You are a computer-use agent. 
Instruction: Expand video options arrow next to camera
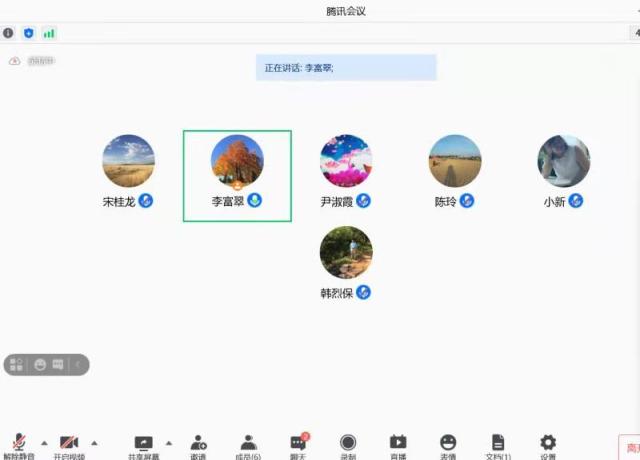tap(94, 442)
